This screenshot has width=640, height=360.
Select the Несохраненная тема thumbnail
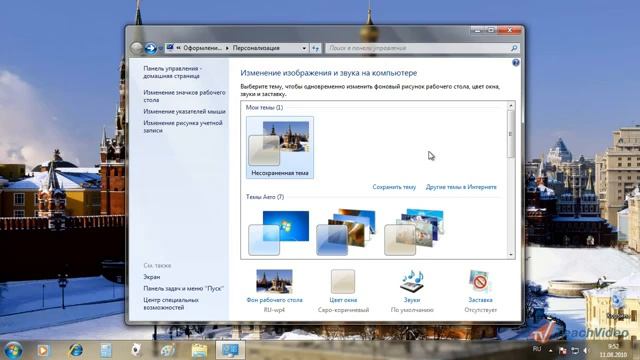280,148
